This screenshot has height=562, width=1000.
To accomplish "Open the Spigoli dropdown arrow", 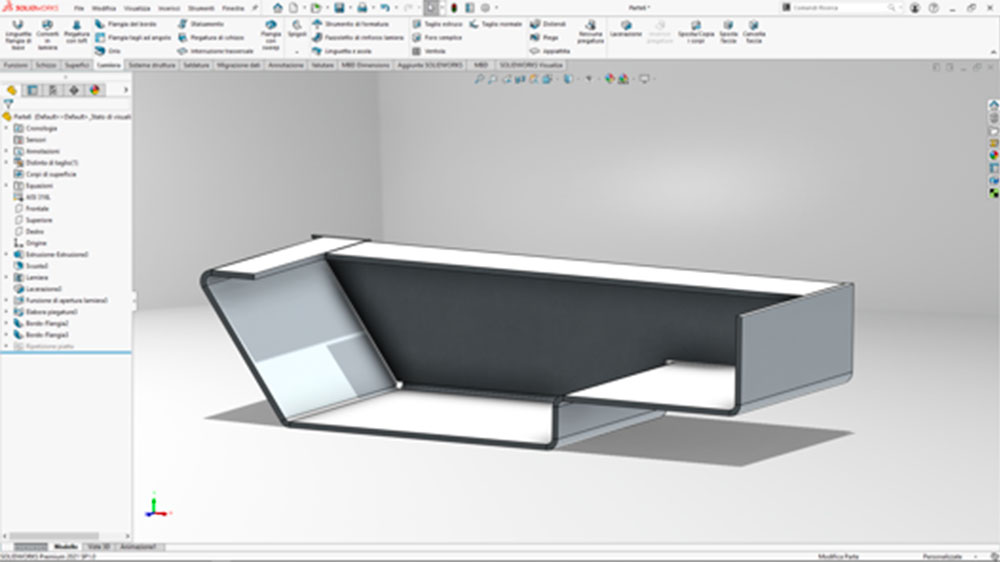I will click(x=297, y=51).
